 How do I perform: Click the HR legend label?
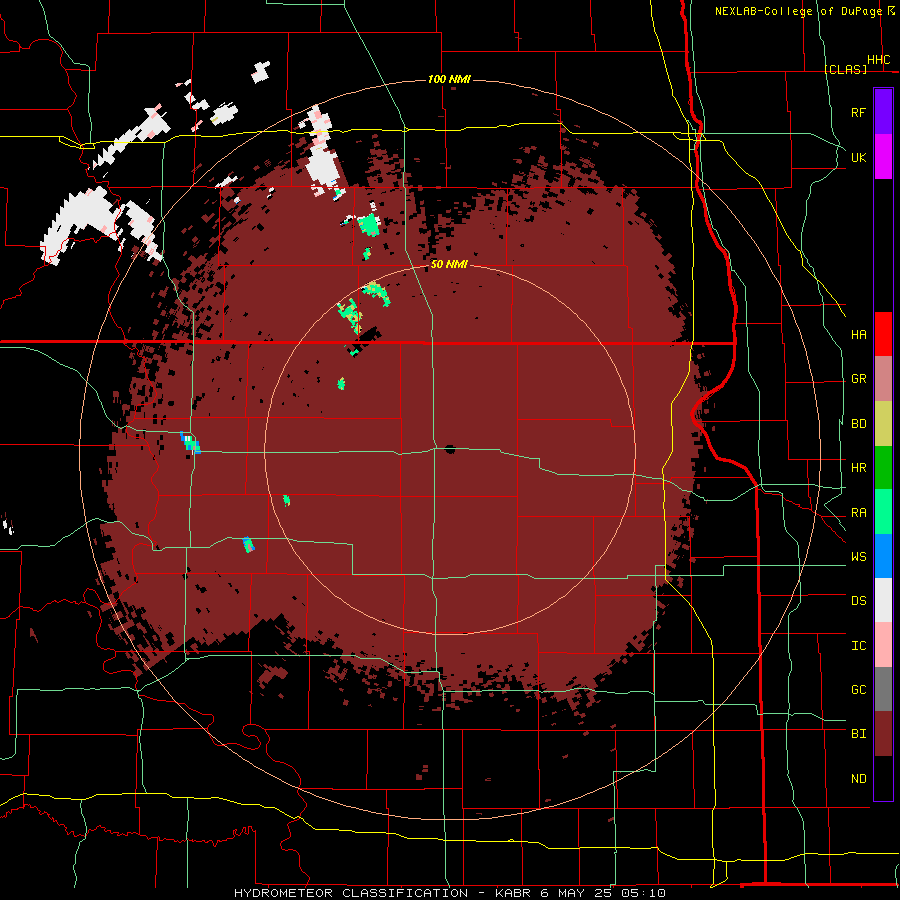pyautogui.click(x=858, y=468)
